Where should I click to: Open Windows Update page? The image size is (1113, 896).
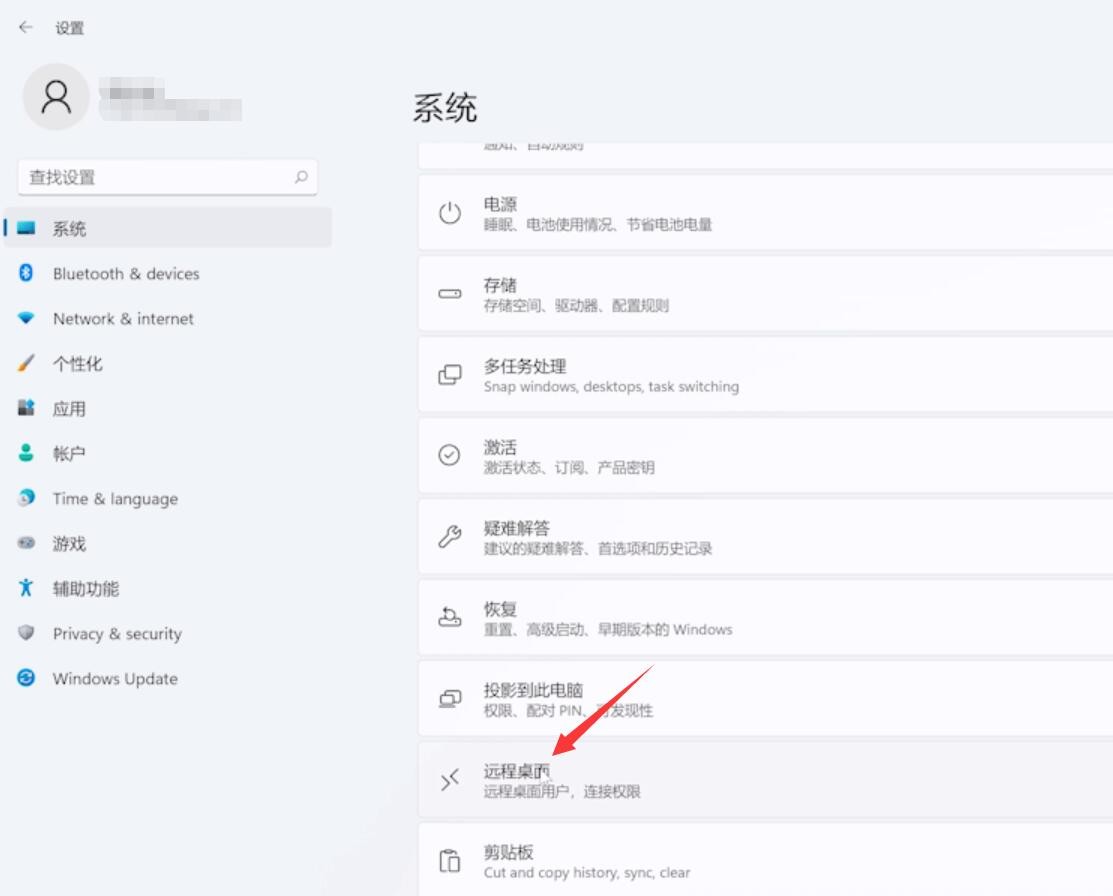115,679
